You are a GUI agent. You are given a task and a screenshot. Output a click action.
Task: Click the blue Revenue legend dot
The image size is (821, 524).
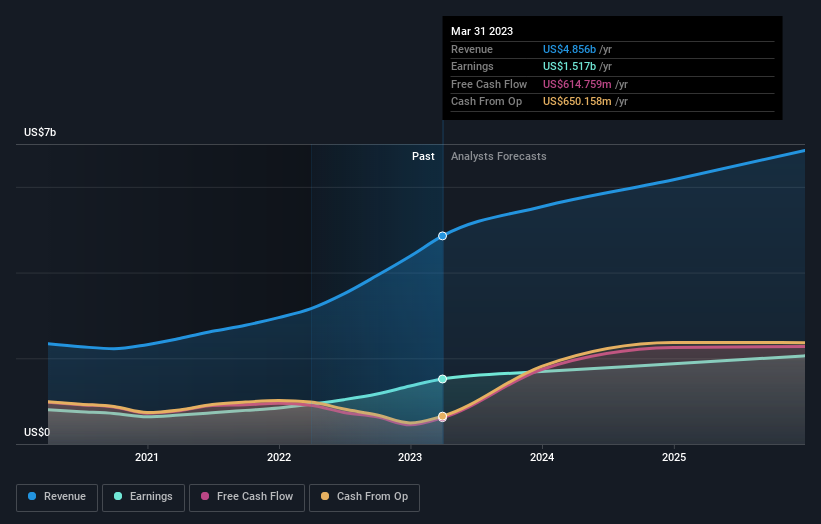32,496
